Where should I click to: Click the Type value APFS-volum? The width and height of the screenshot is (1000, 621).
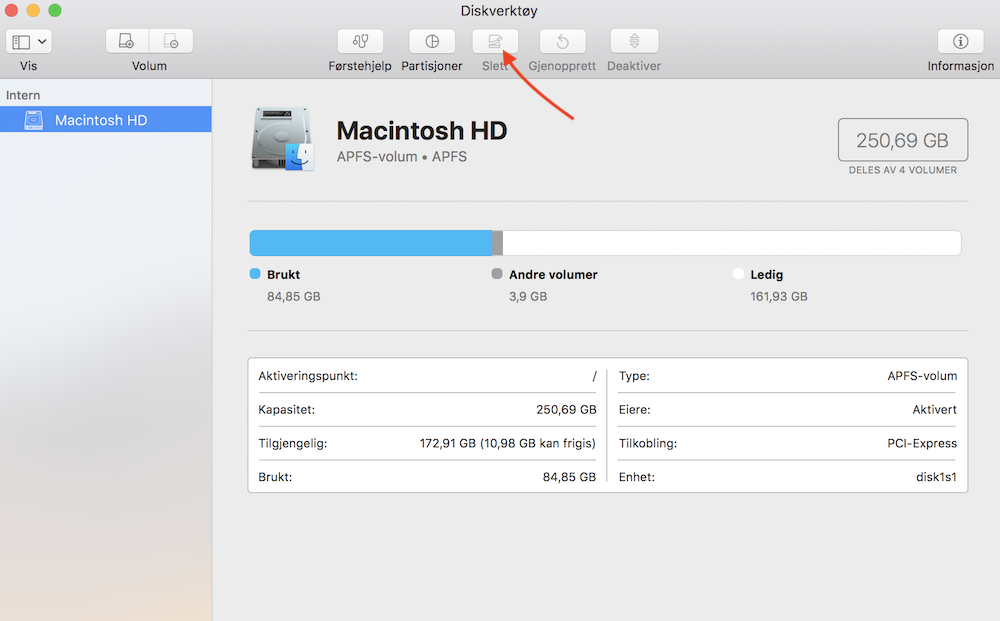tap(922, 376)
